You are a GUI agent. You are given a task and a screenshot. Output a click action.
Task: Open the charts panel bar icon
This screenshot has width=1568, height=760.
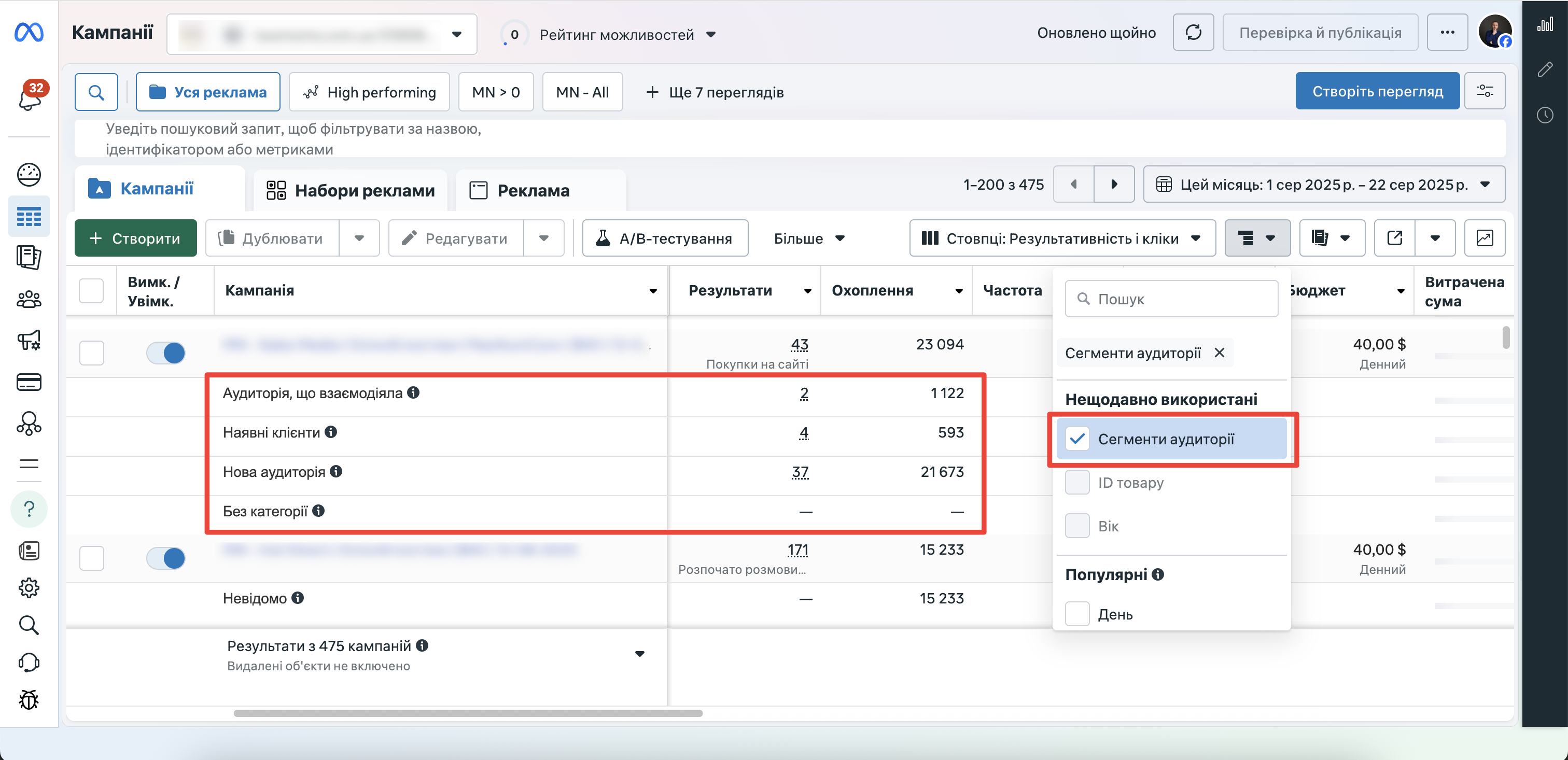point(1545,24)
